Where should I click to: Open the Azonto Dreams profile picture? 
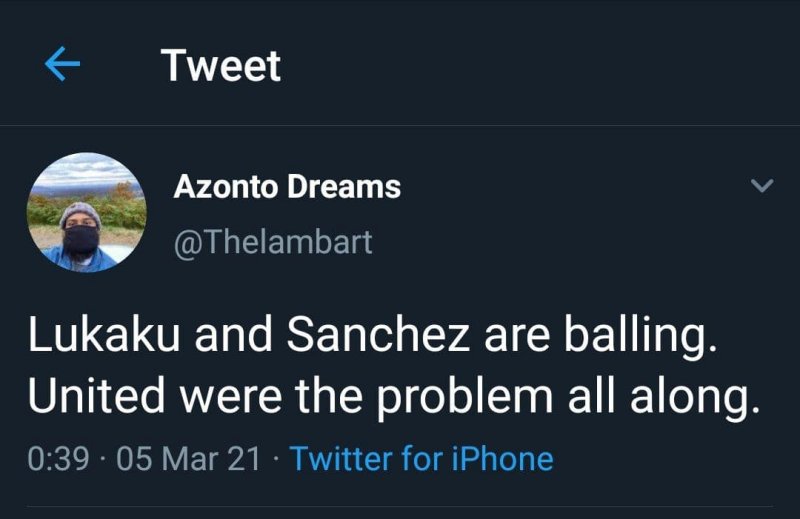click(86, 213)
